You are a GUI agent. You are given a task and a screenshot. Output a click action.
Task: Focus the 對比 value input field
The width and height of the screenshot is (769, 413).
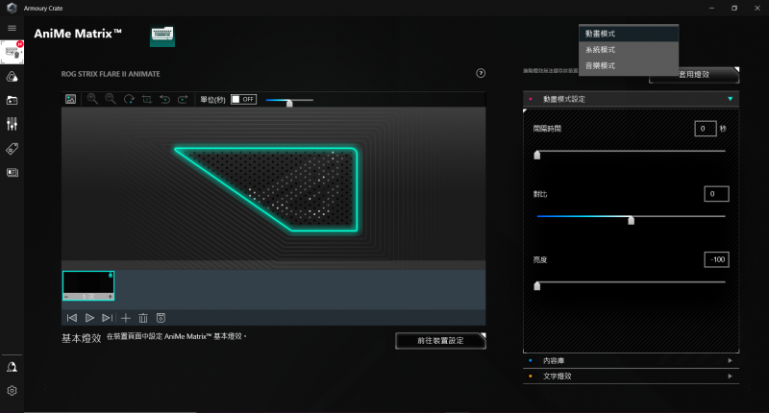[x=716, y=194]
